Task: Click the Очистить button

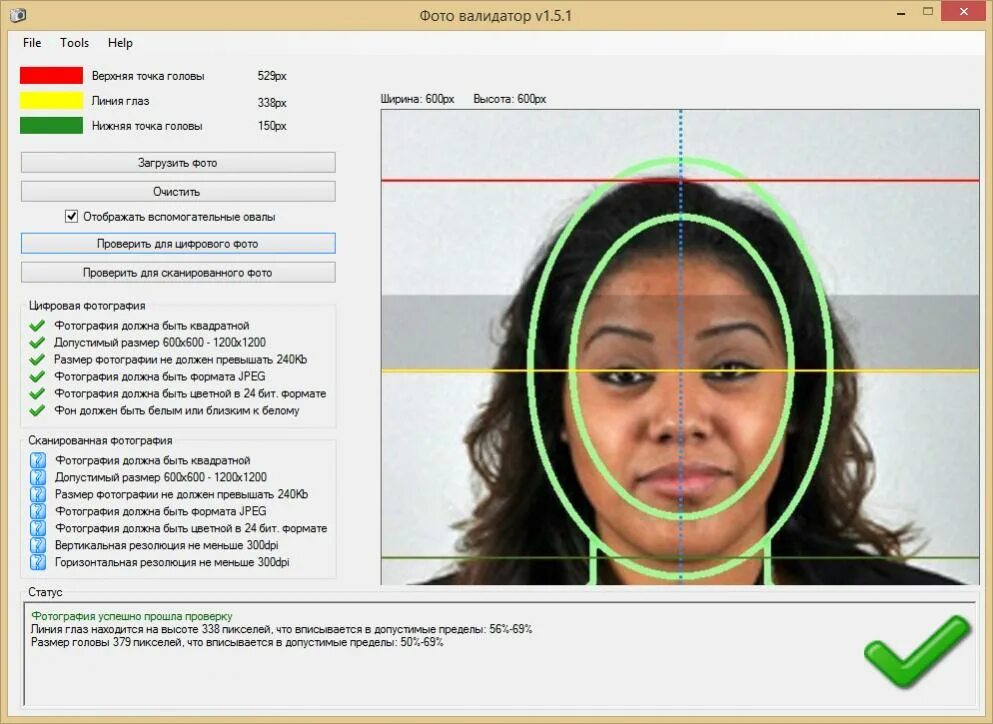Action: pyautogui.click(x=178, y=191)
